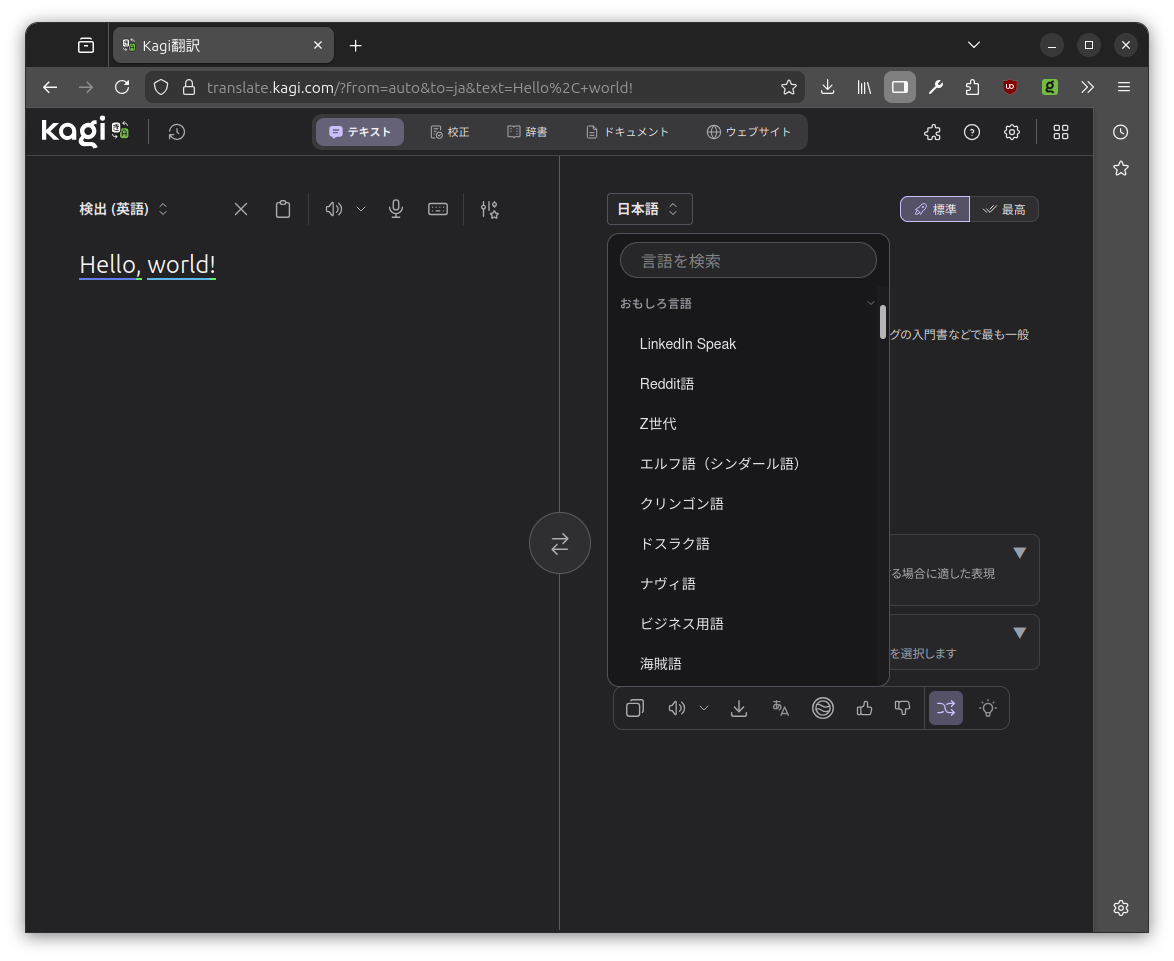Download the translation result
This screenshot has width=1174, height=961.
pyautogui.click(x=739, y=708)
